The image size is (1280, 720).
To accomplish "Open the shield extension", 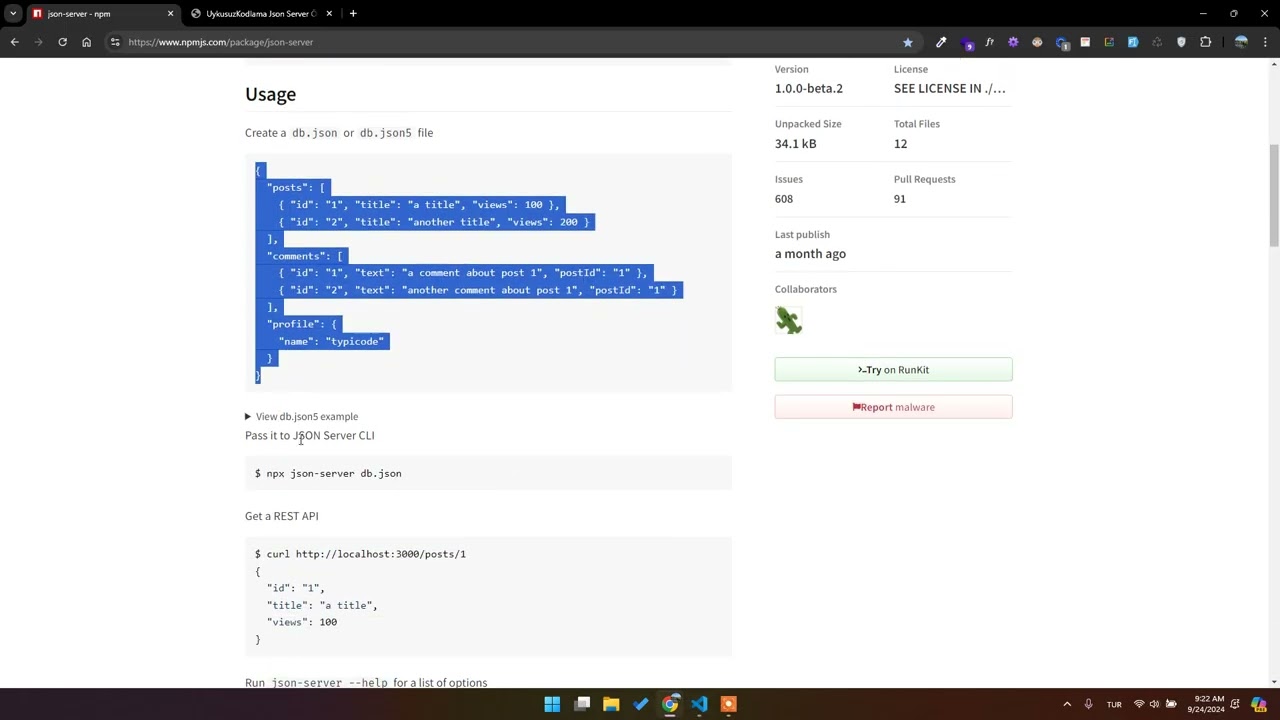I will click(1181, 42).
